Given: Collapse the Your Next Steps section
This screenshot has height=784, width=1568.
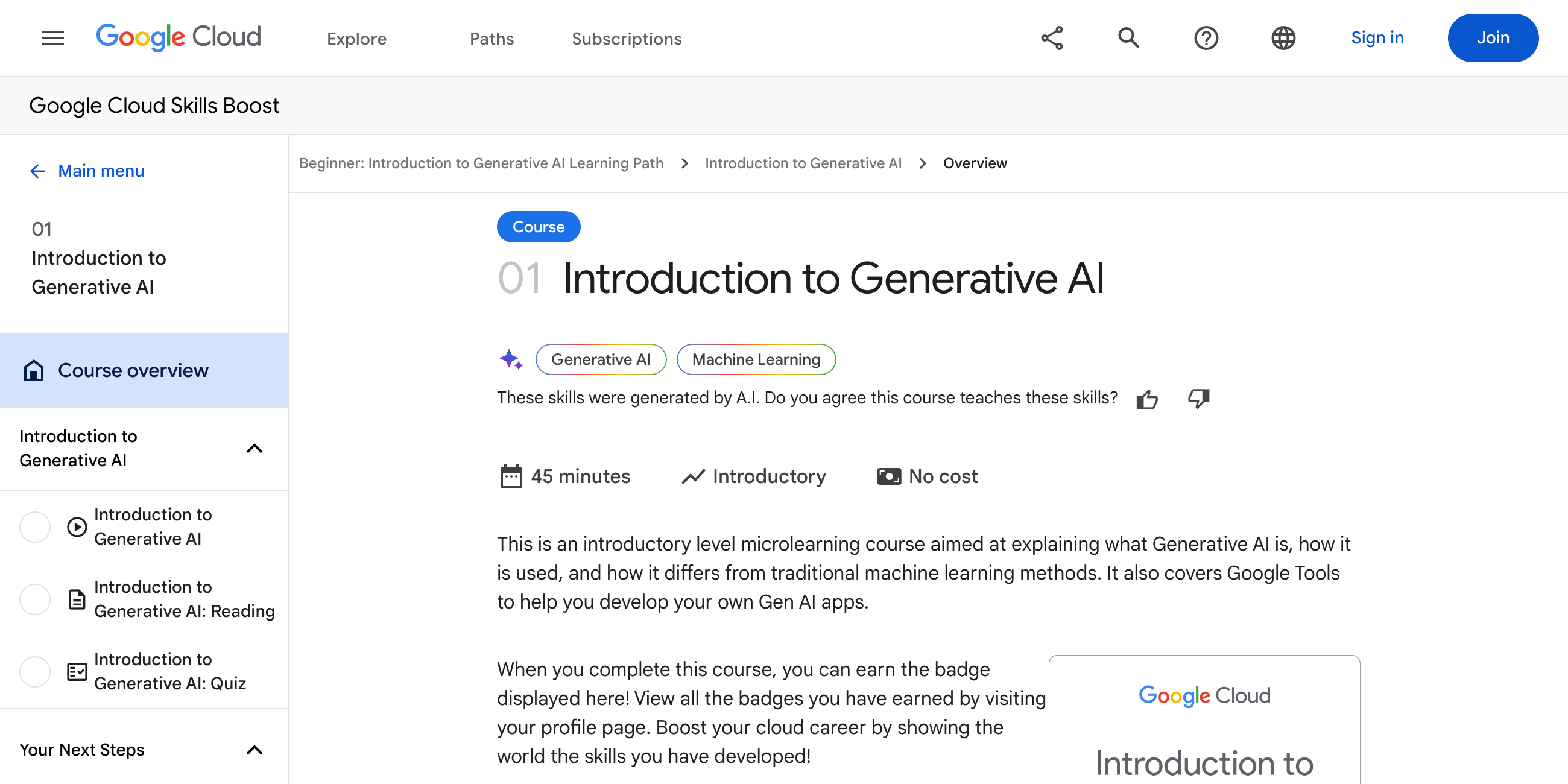Looking at the screenshot, I should (x=254, y=750).
